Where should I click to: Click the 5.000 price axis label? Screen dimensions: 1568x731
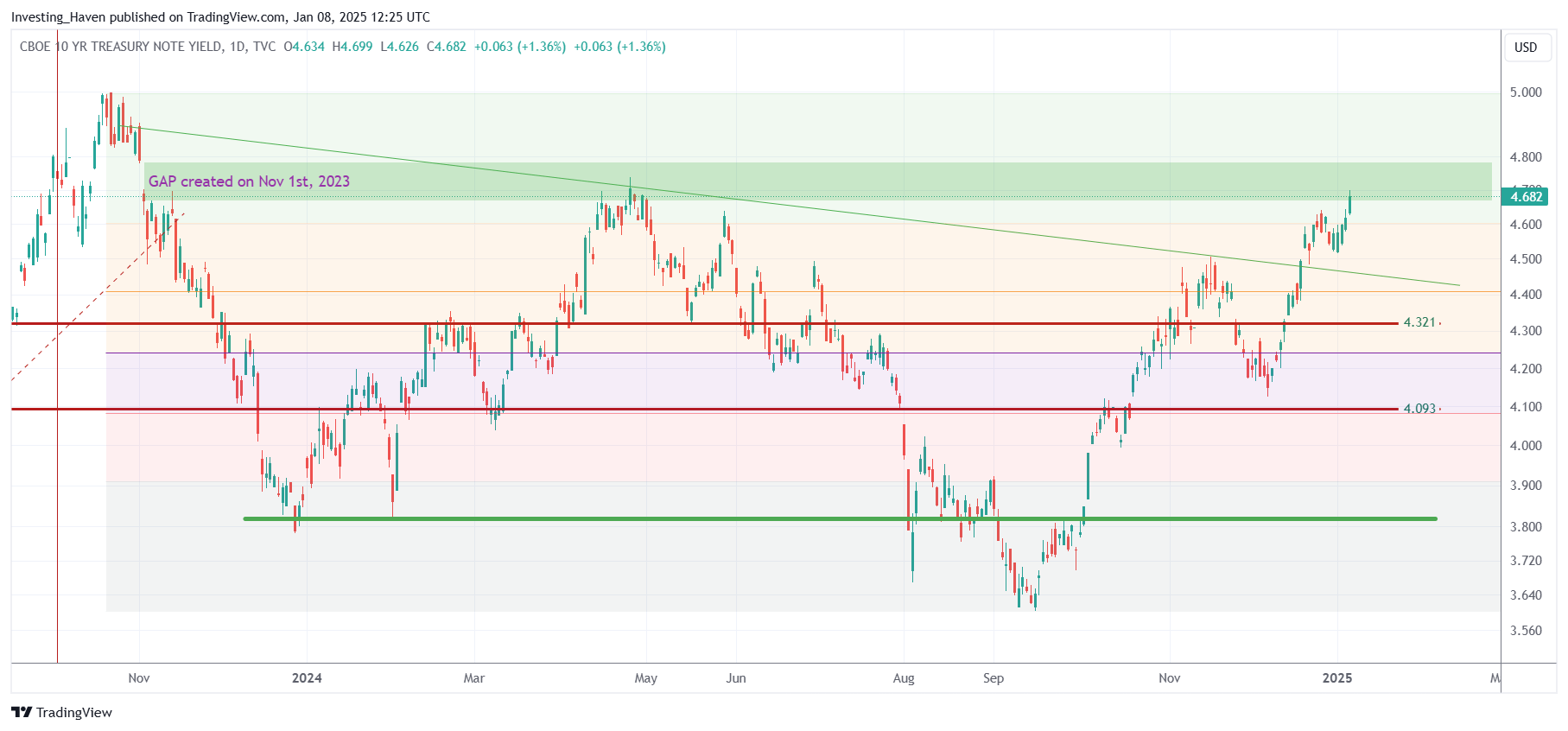point(1526,92)
